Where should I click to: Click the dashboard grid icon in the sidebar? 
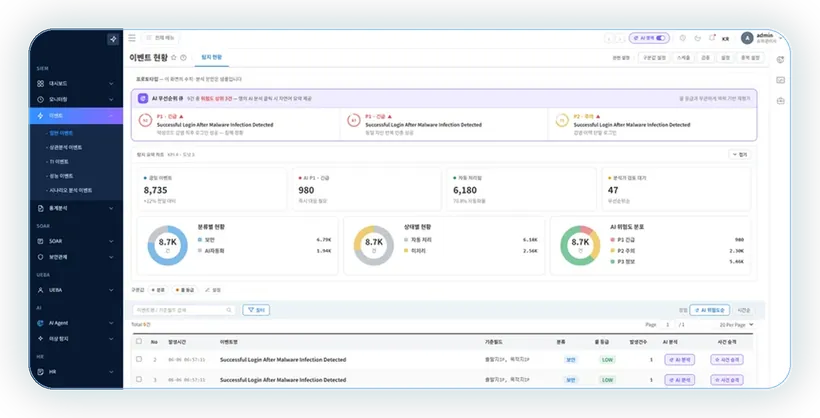[40, 84]
